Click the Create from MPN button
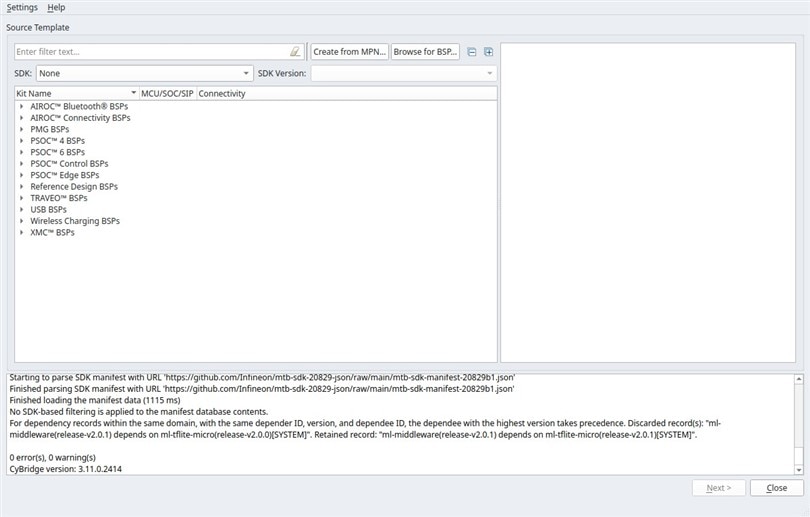 coord(349,52)
